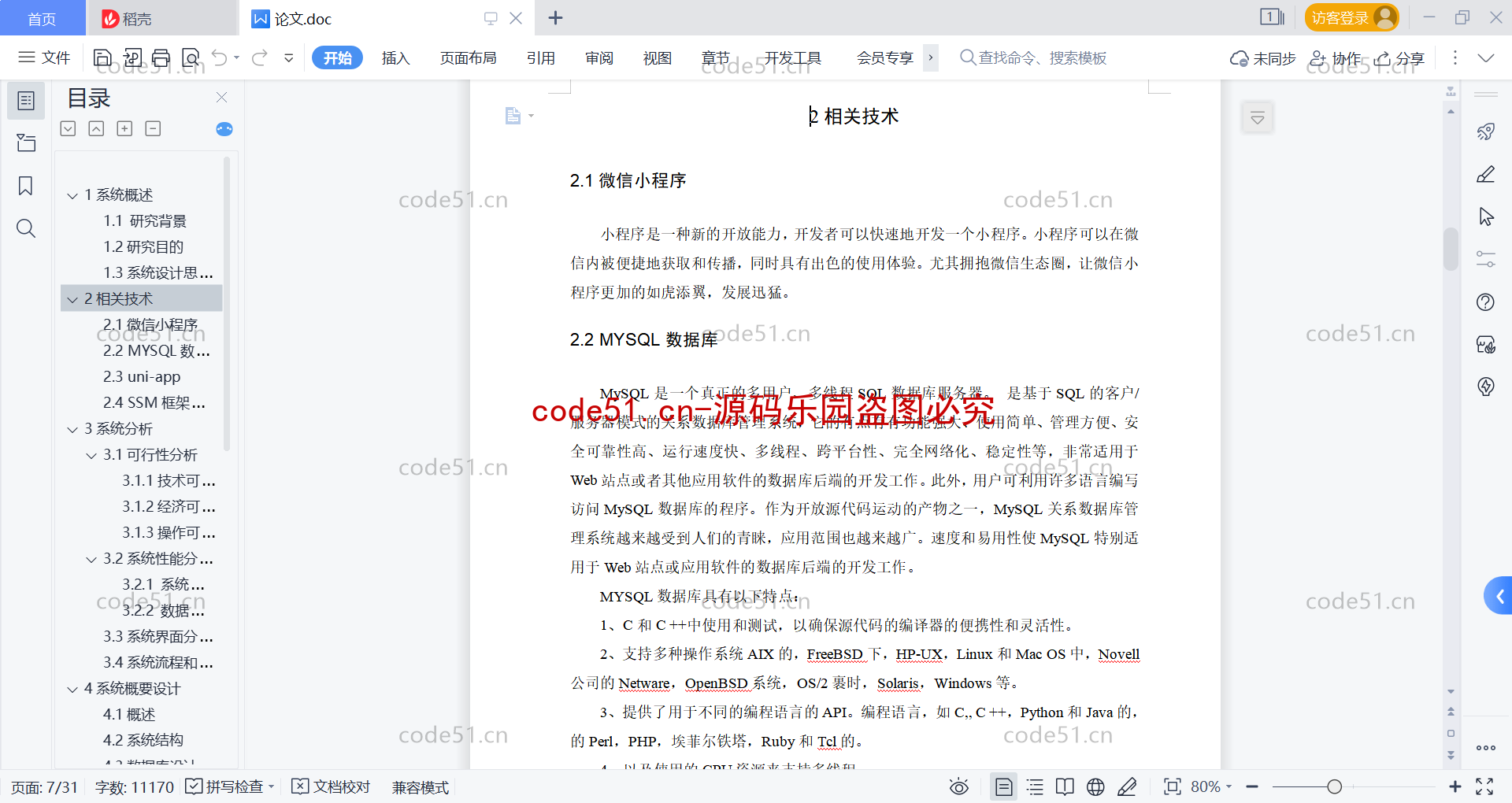
Task: Collapse the '2 相关技术' outline section
Action: pyautogui.click(x=72, y=299)
